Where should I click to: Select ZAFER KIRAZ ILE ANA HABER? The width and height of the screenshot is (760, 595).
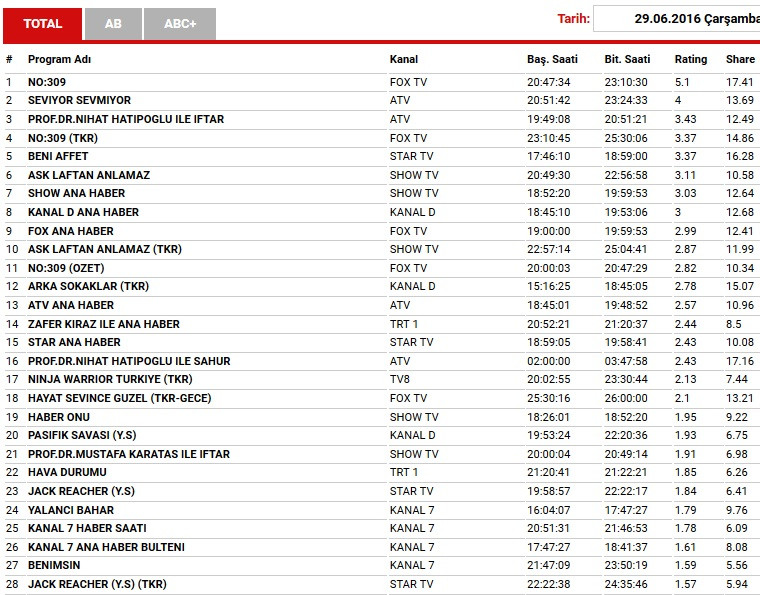coord(104,324)
